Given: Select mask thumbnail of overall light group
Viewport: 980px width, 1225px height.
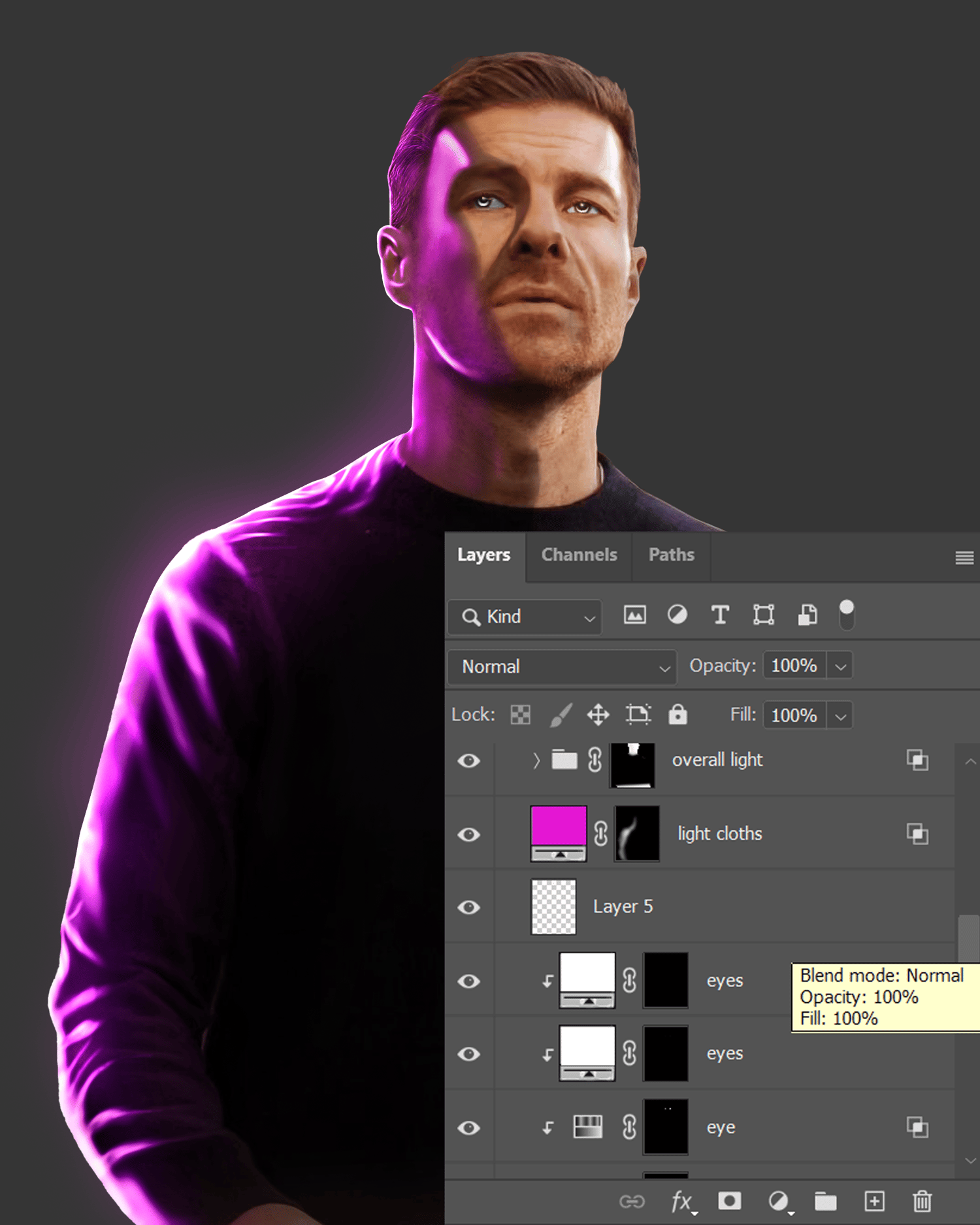Looking at the screenshot, I should coord(632,765).
